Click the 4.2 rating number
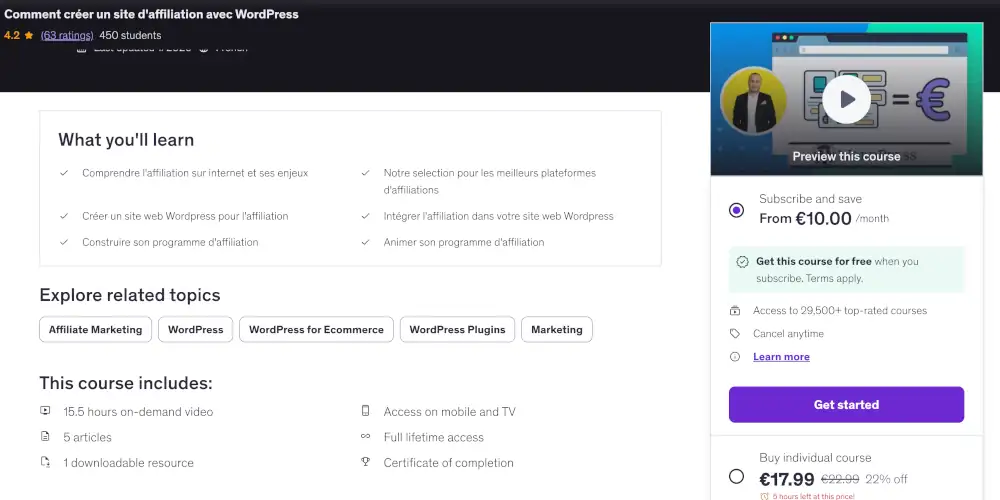The height and width of the screenshot is (500, 1000). (x=11, y=35)
